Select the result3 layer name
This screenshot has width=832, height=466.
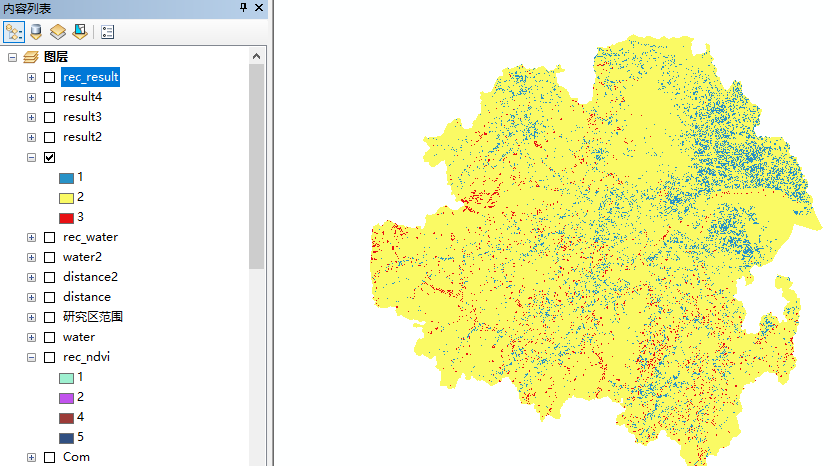[82, 117]
